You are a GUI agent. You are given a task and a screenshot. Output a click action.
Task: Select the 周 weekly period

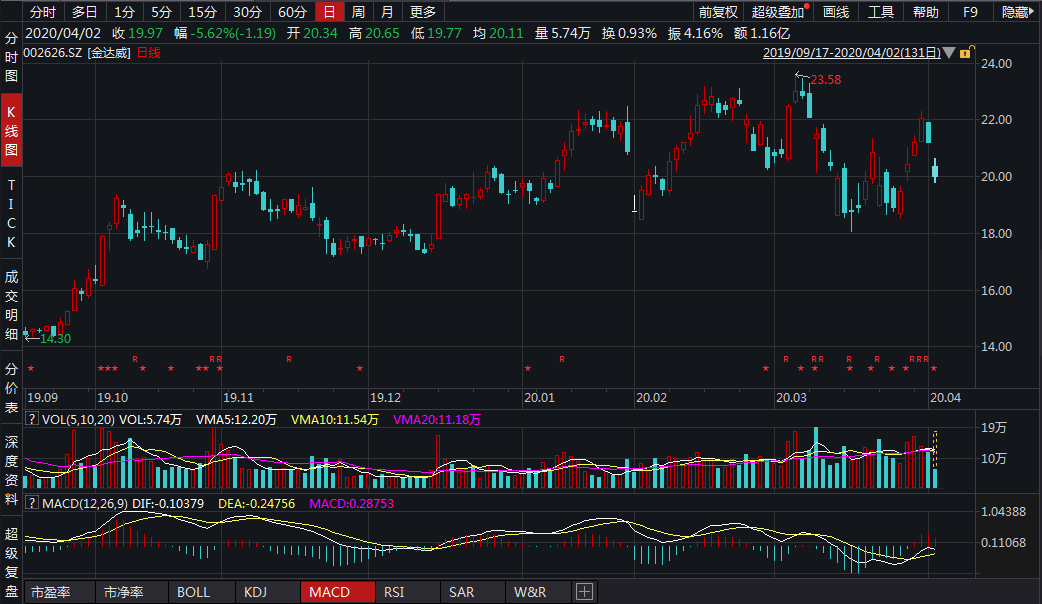point(358,12)
